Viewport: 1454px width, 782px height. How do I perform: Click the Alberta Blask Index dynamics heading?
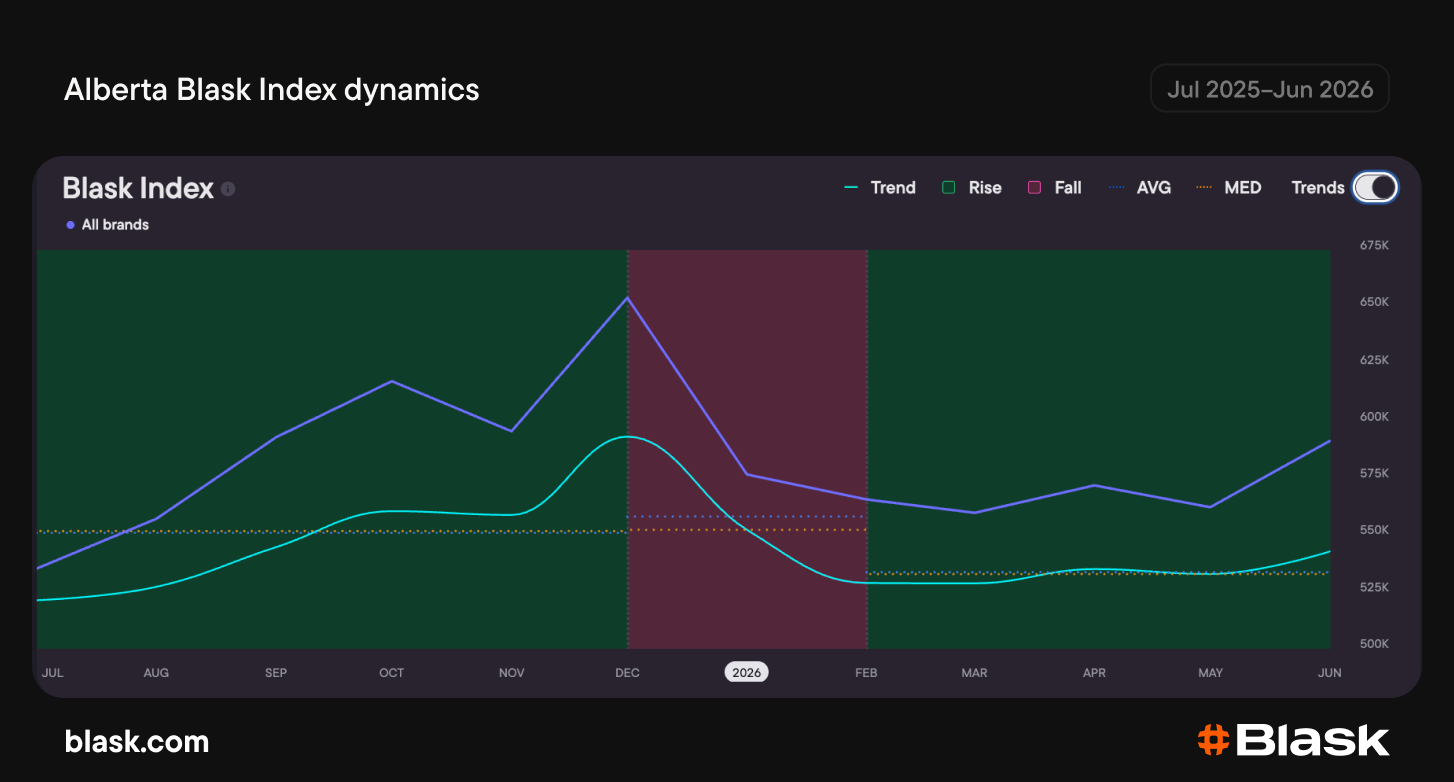(272, 90)
